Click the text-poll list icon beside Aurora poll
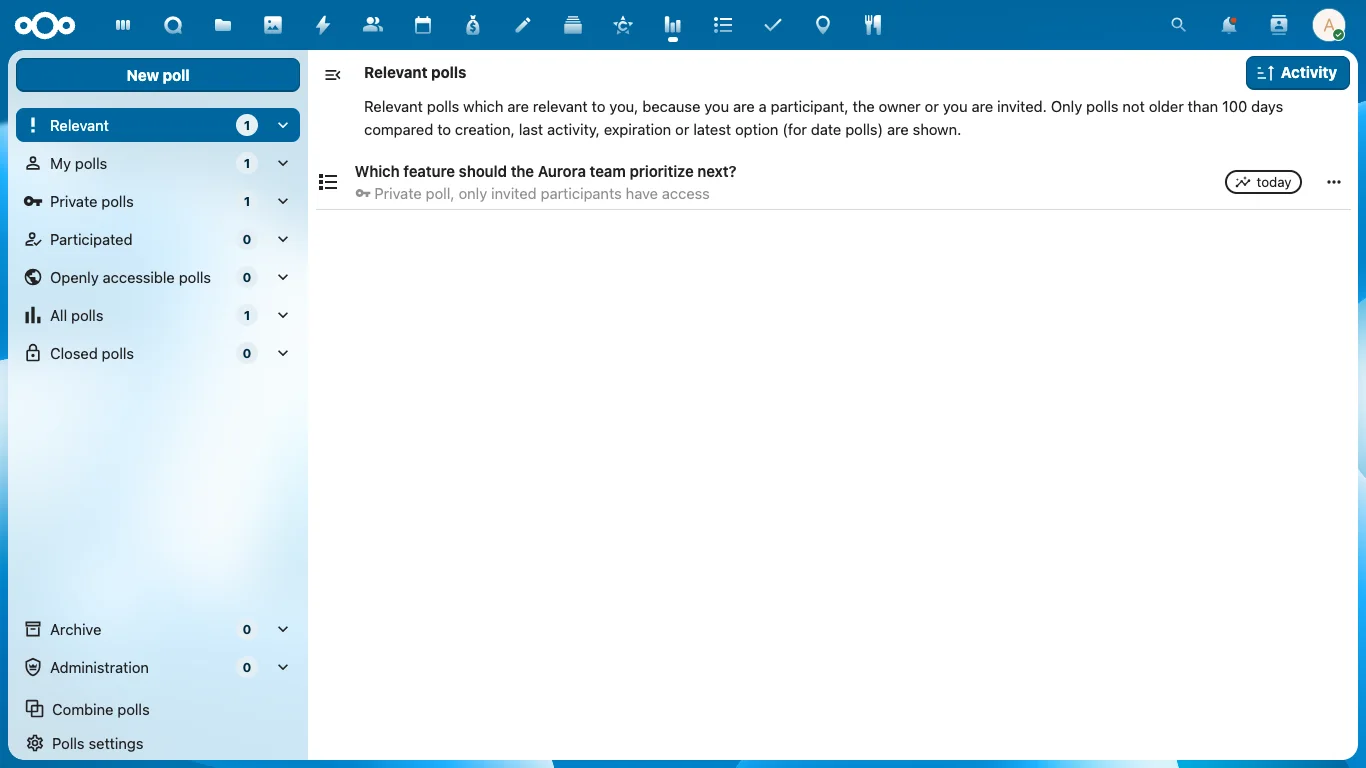 click(x=328, y=182)
